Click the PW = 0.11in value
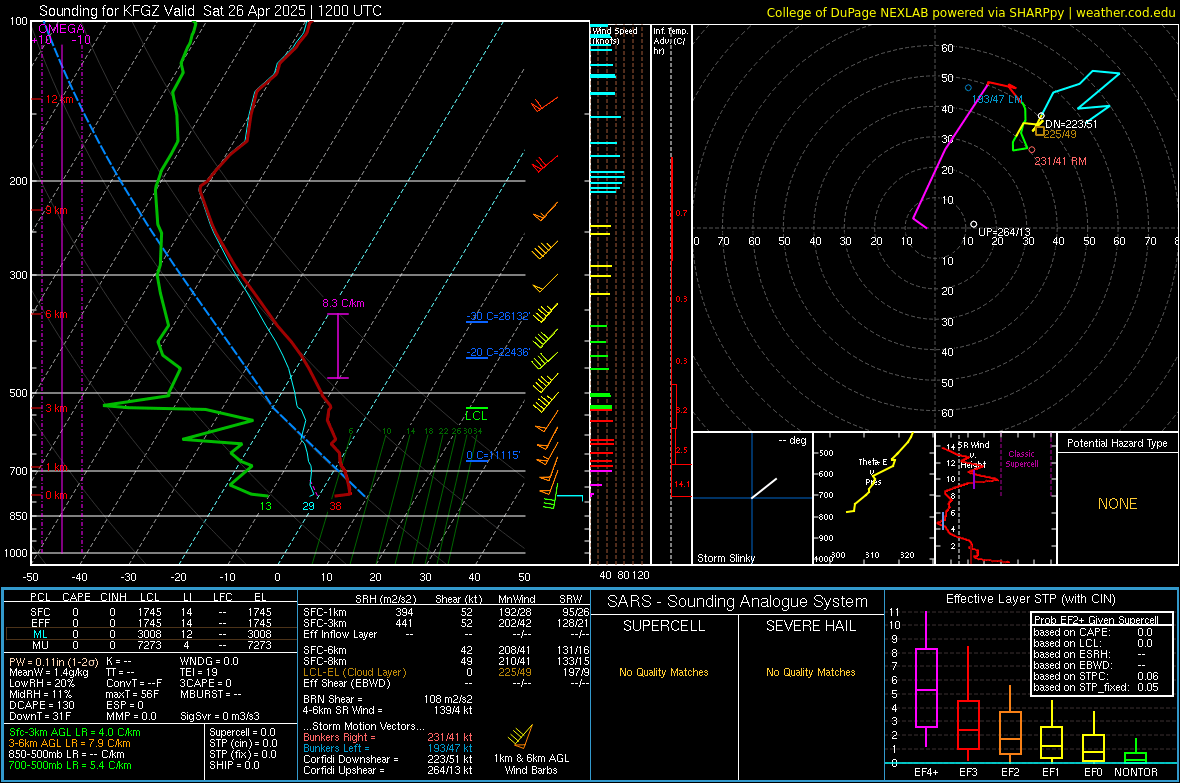Image resolution: width=1180 pixels, height=783 pixels. tap(53, 662)
